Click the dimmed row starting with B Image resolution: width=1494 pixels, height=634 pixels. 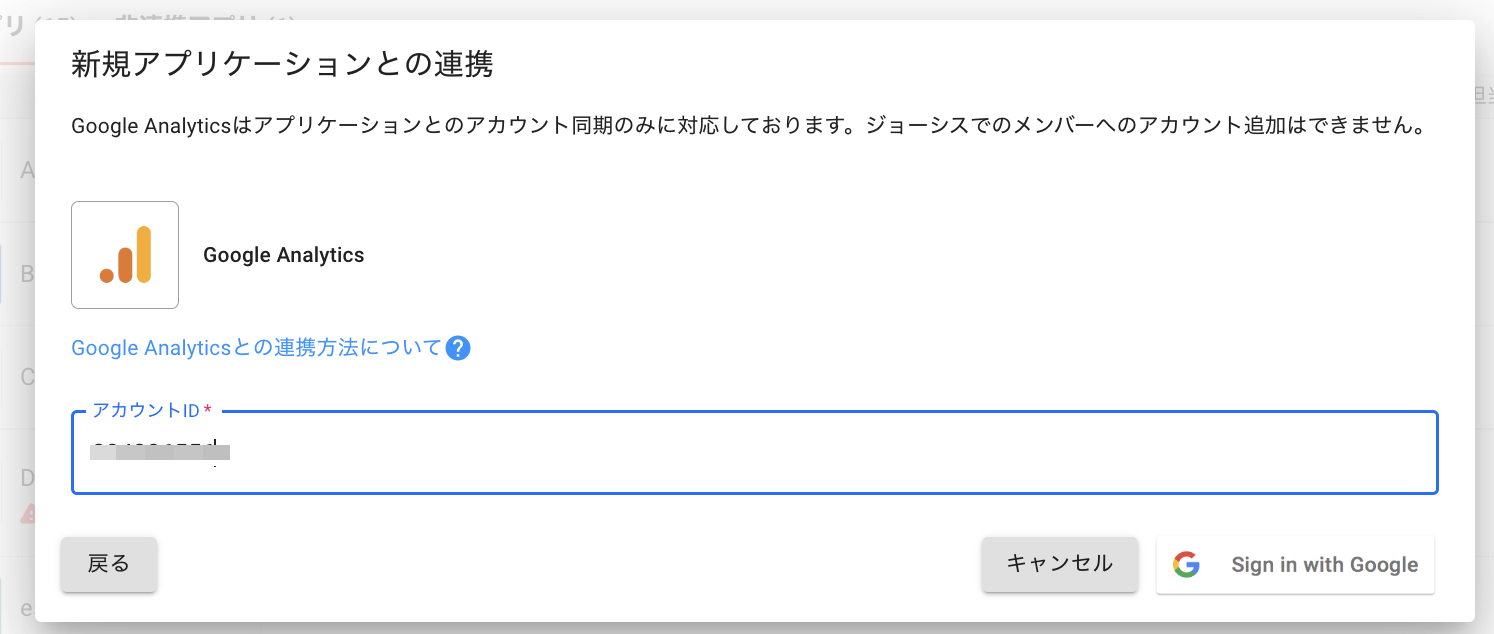pyautogui.click(x=27, y=273)
